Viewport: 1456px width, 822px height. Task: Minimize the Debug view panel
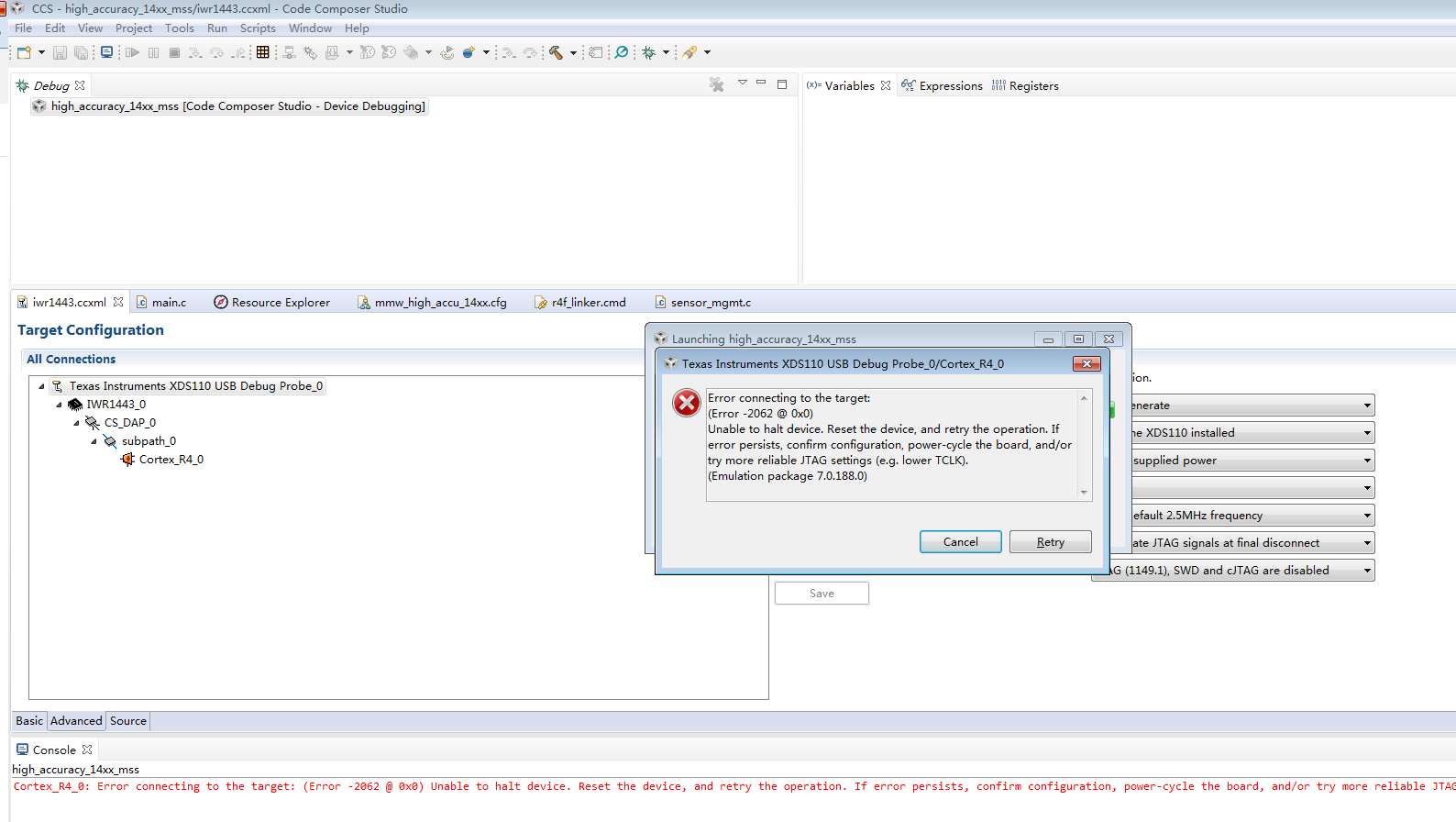tap(761, 83)
